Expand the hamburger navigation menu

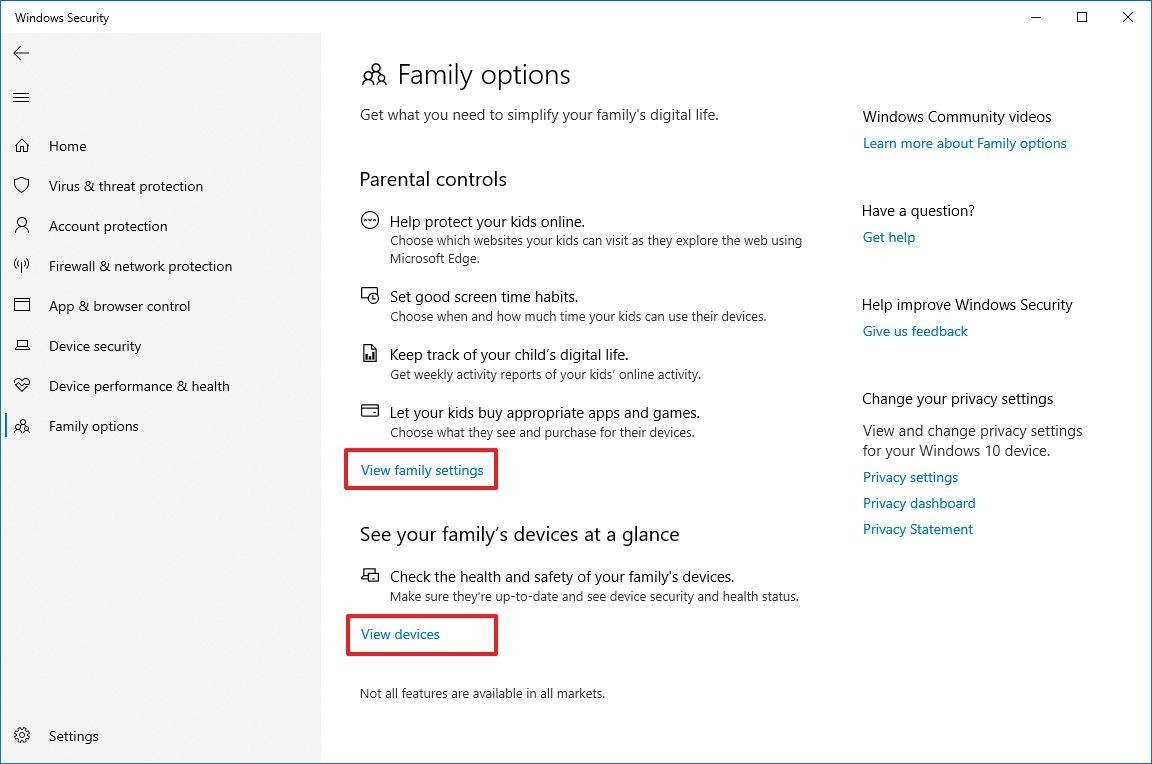[x=21, y=97]
